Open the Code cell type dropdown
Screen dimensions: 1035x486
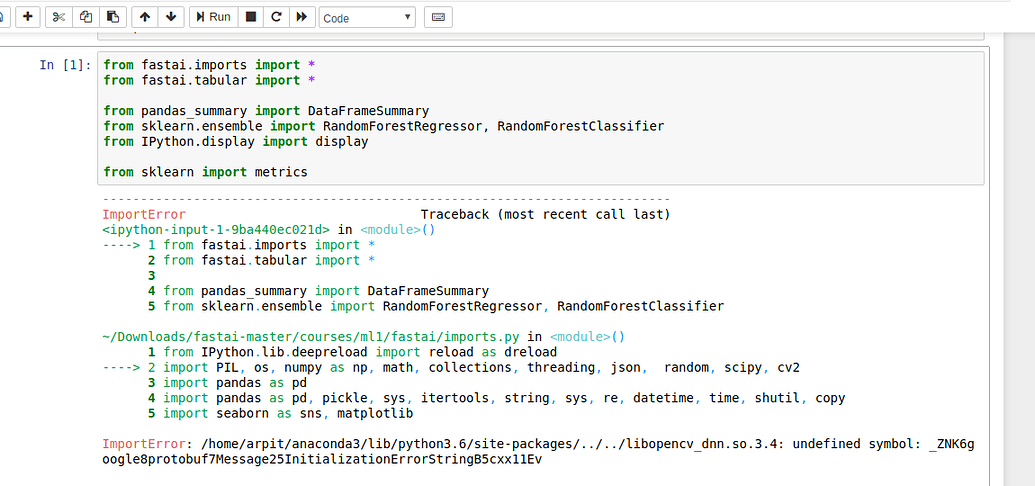pos(367,18)
